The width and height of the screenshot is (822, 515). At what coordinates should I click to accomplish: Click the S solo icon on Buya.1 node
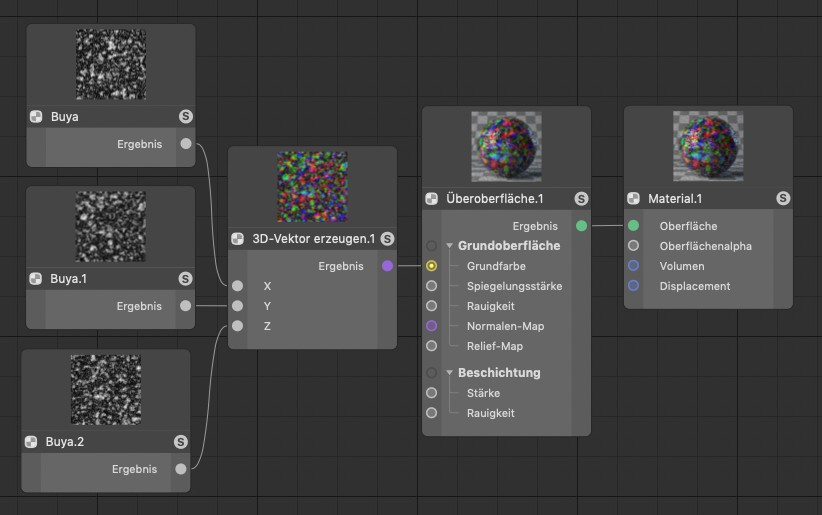(x=185, y=279)
